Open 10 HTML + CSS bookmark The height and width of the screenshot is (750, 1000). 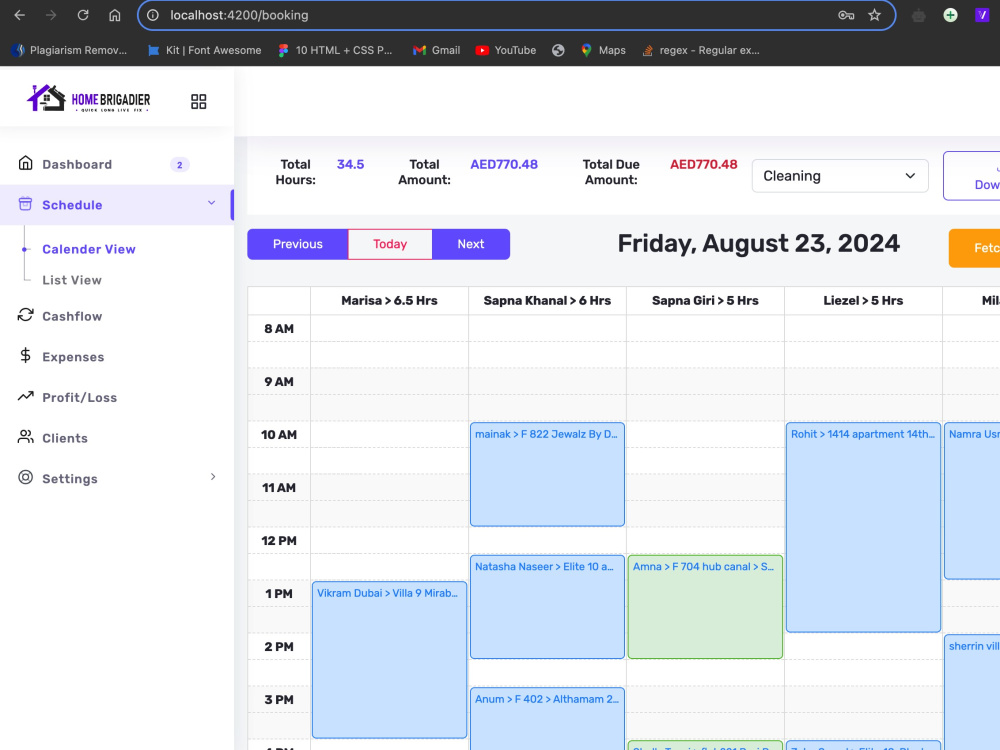(335, 50)
